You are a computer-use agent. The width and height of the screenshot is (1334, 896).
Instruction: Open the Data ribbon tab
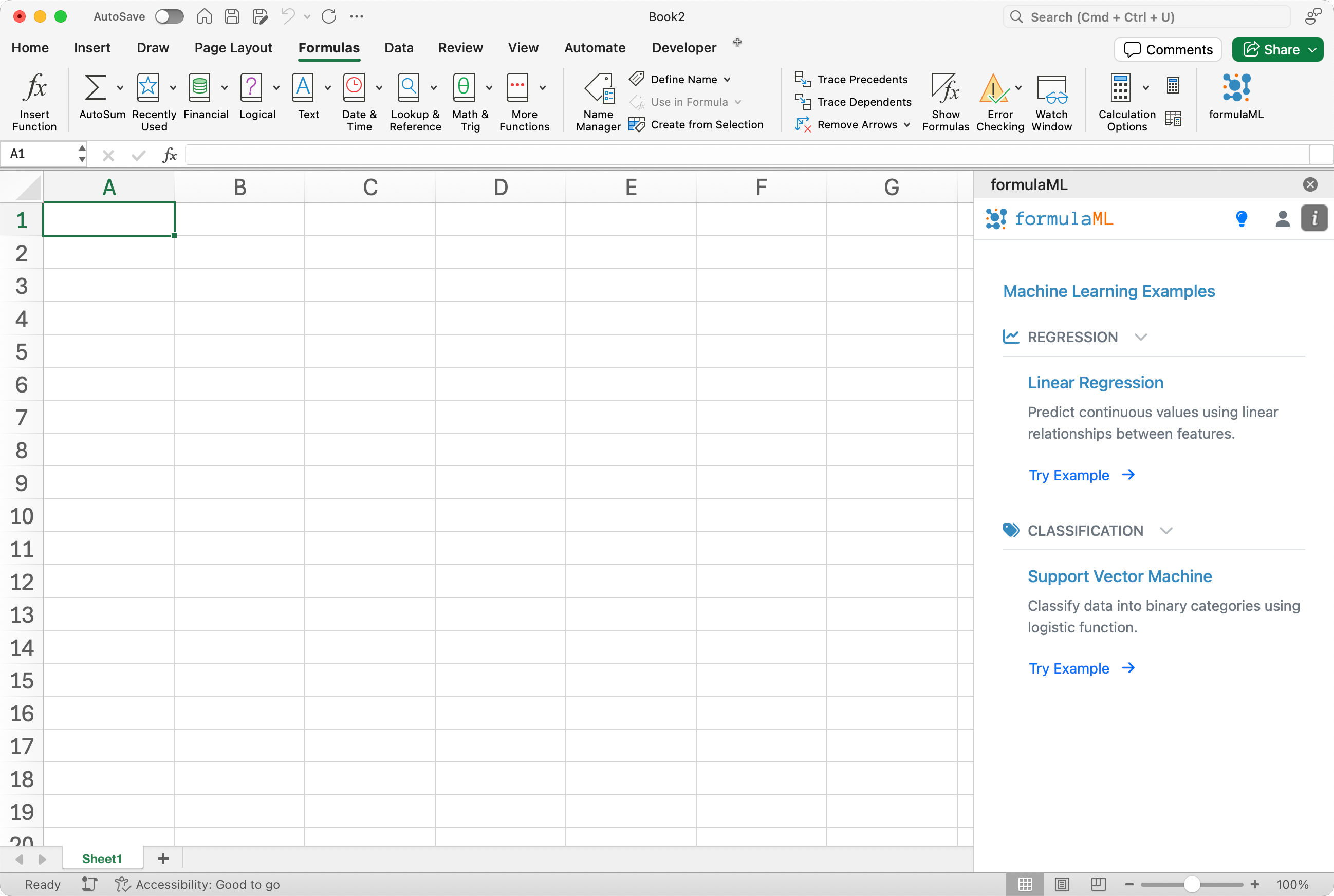click(398, 48)
